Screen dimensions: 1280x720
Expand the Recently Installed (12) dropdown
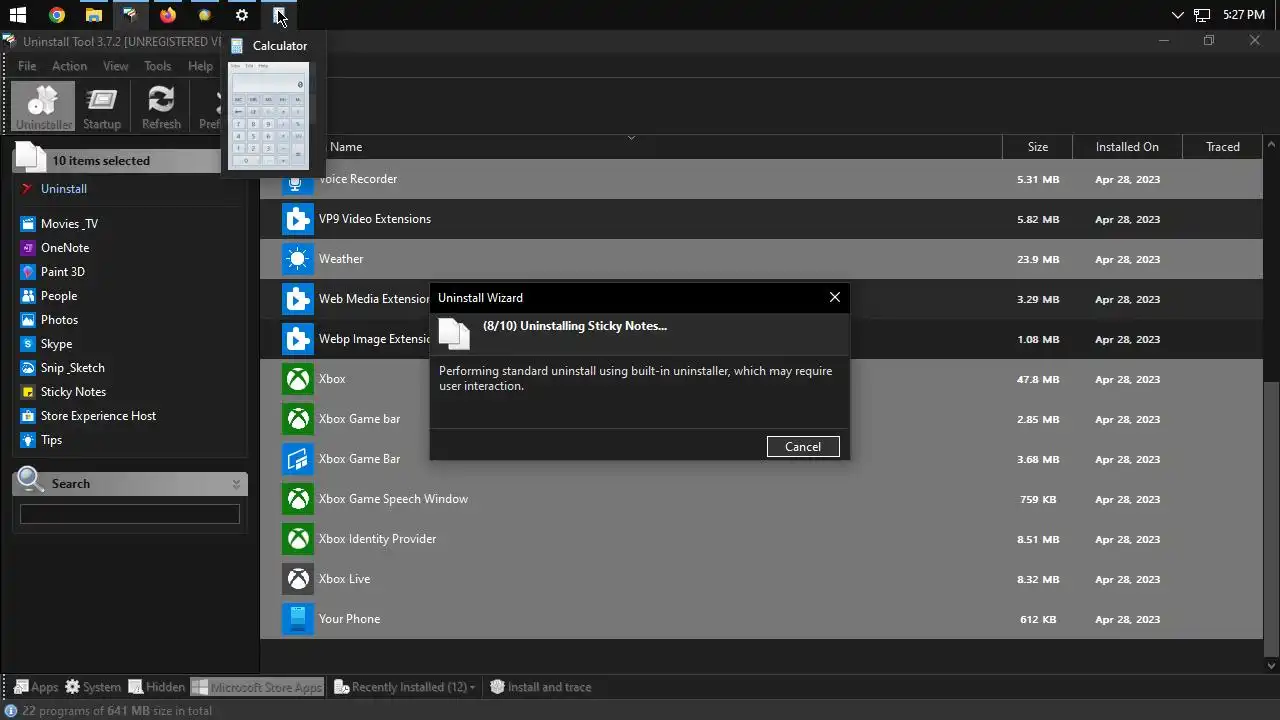pyautogui.click(x=404, y=687)
